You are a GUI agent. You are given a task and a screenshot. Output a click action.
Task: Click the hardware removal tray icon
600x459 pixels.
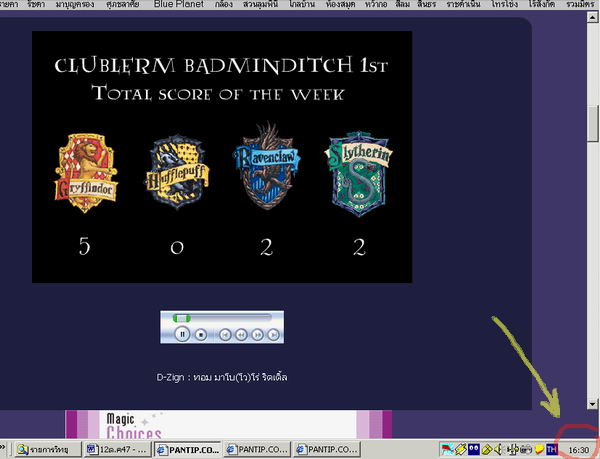click(513, 449)
